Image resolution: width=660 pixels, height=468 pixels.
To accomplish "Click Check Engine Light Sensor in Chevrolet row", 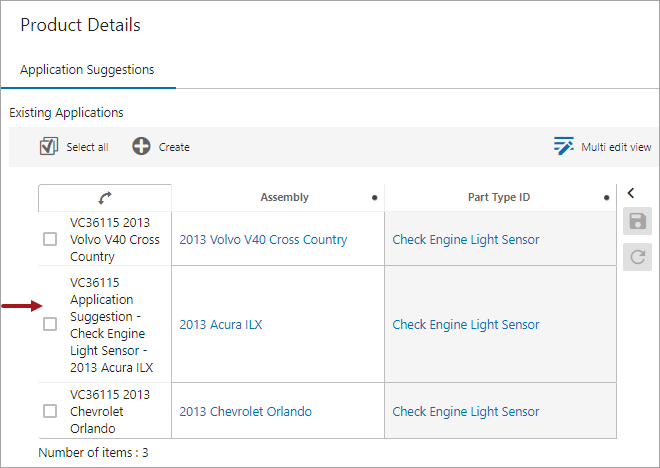I will [x=466, y=411].
